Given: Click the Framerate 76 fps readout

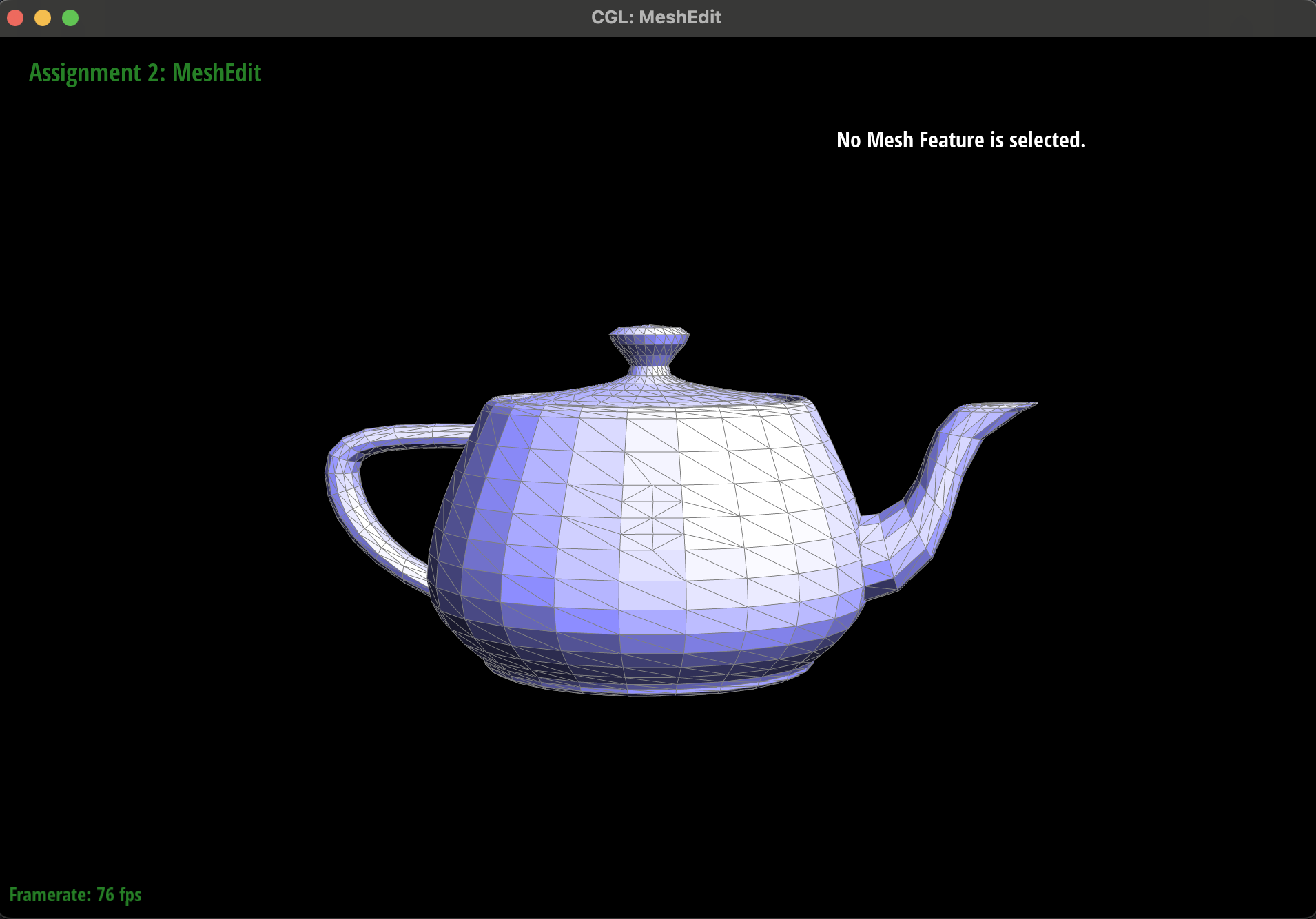Looking at the screenshot, I should tap(75, 894).
